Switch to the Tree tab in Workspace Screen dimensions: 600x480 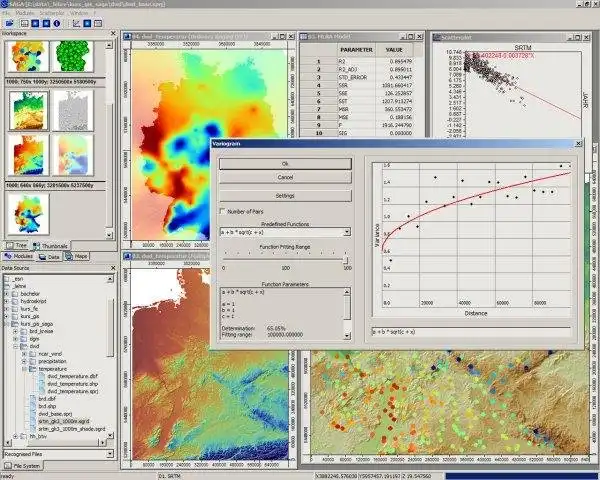[x=16, y=245]
